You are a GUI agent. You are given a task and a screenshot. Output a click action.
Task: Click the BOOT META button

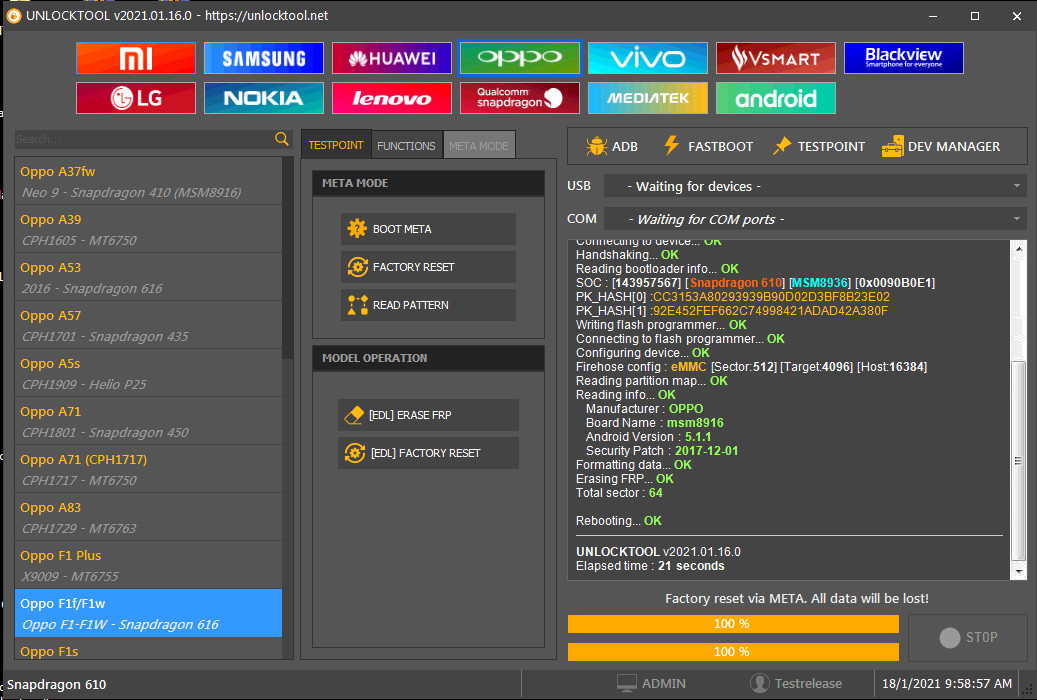coord(429,229)
